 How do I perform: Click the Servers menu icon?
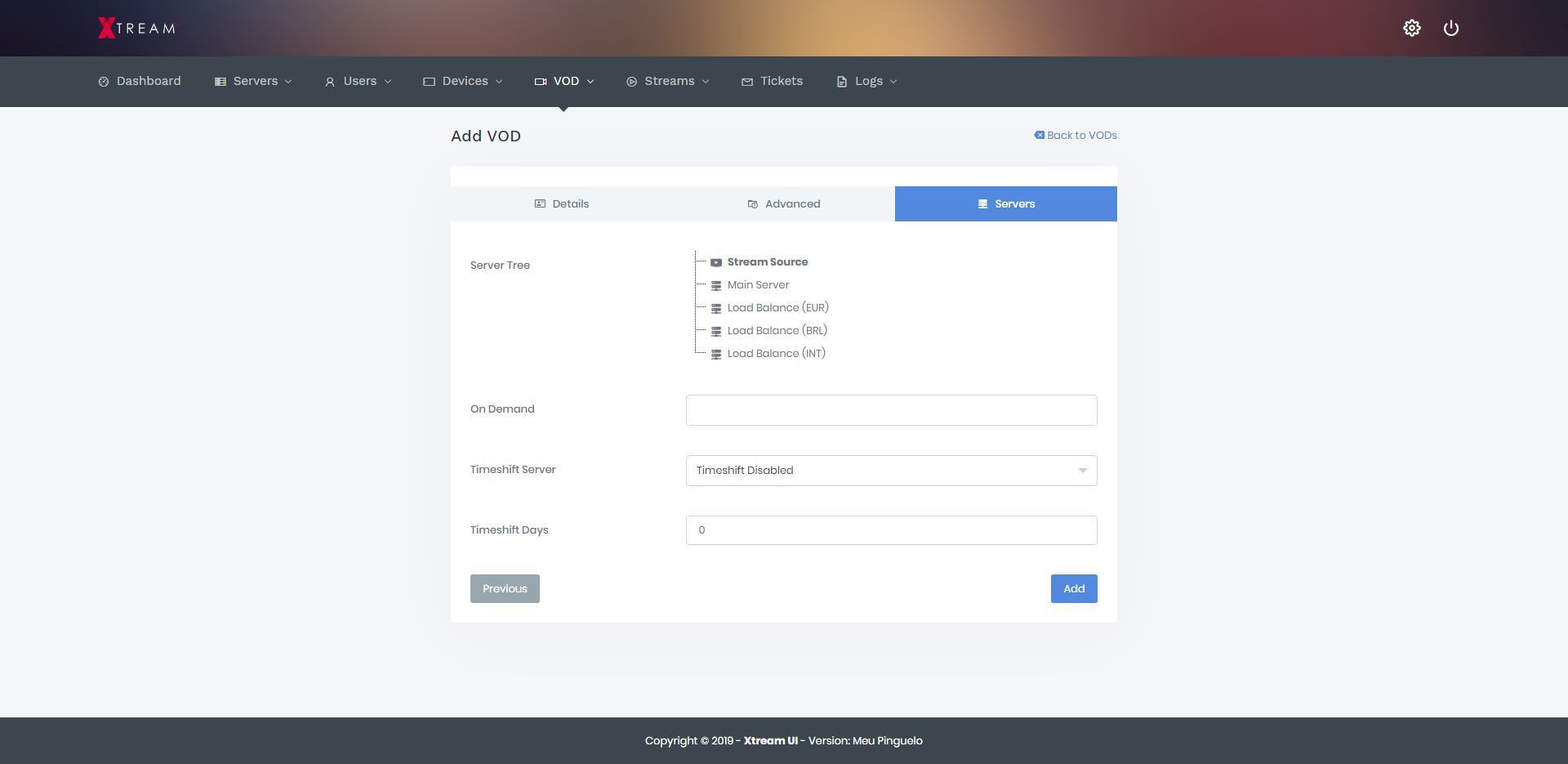(220, 82)
